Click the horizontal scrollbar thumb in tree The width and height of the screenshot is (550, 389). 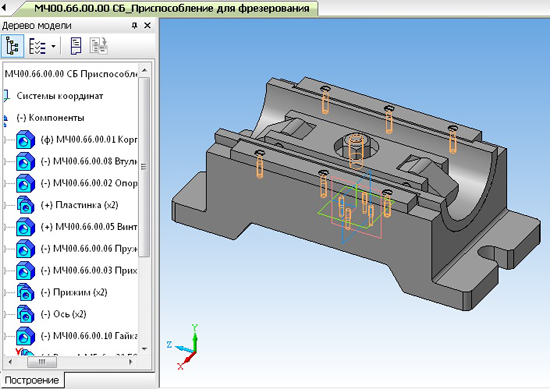pos(42,362)
